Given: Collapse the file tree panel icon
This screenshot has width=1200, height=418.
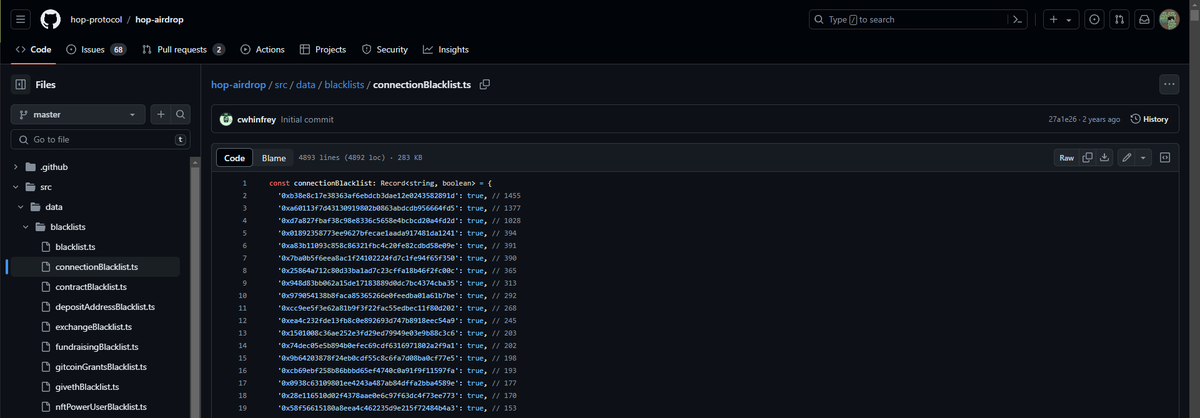Looking at the screenshot, I should [x=20, y=84].
